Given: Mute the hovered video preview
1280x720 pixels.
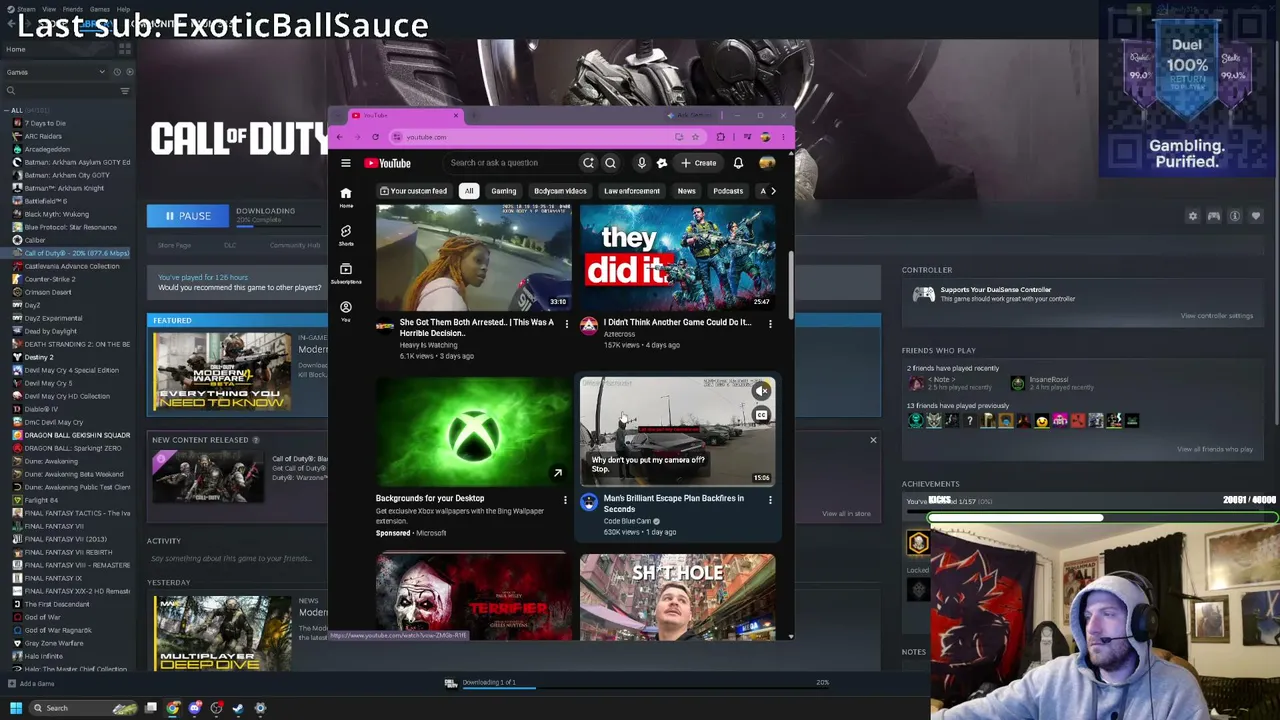Looking at the screenshot, I should point(762,391).
